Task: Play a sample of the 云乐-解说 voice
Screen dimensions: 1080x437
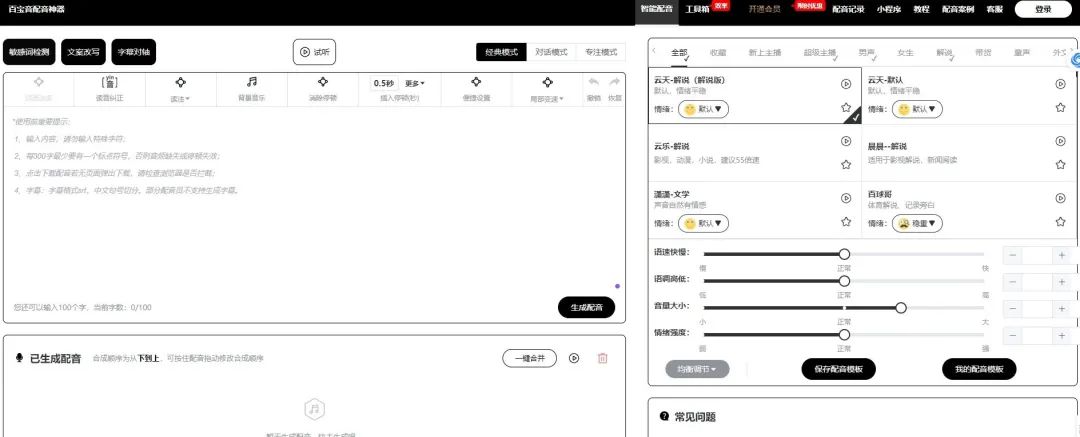Action: pyautogui.click(x=846, y=141)
